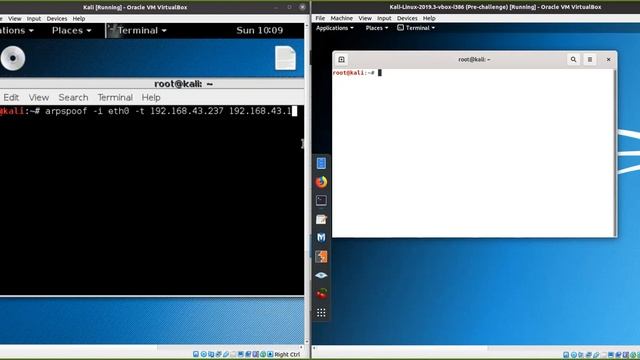
Task: Click the new tab icon in right terminal
Action: 342,60
